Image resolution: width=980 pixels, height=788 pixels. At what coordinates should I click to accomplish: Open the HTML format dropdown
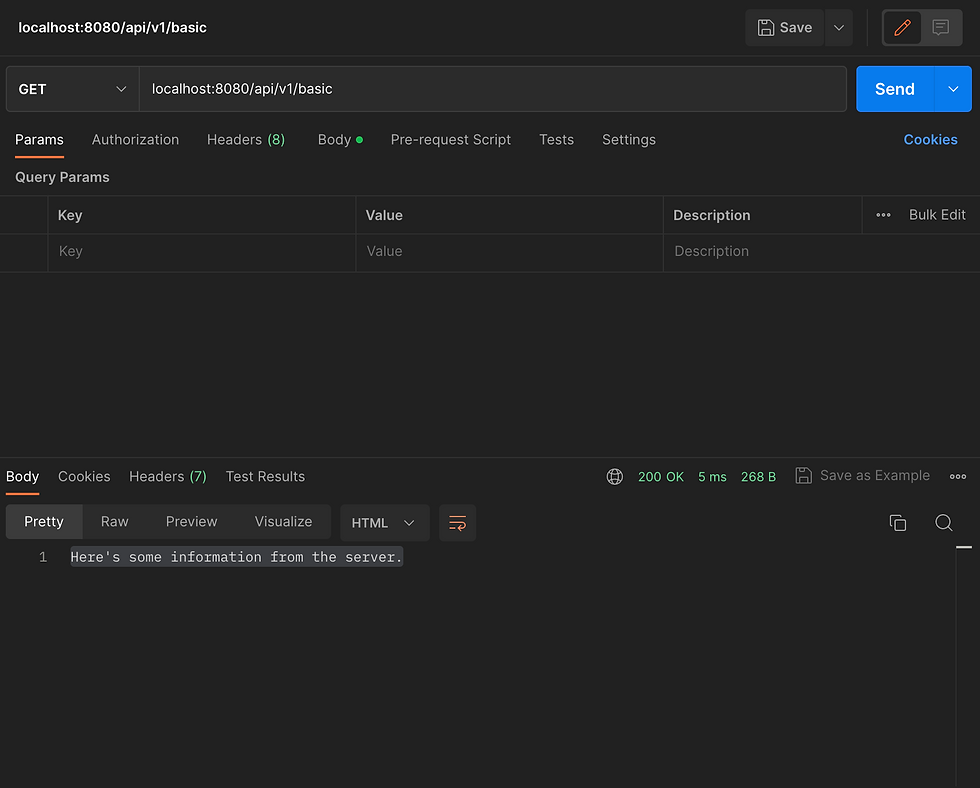click(x=384, y=522)
